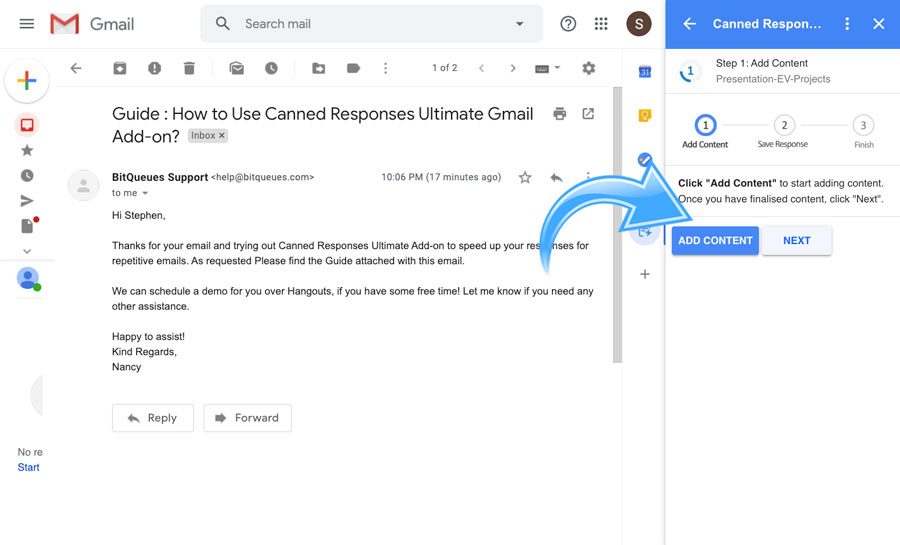Click the NEXT button

[x=796, y=241]
